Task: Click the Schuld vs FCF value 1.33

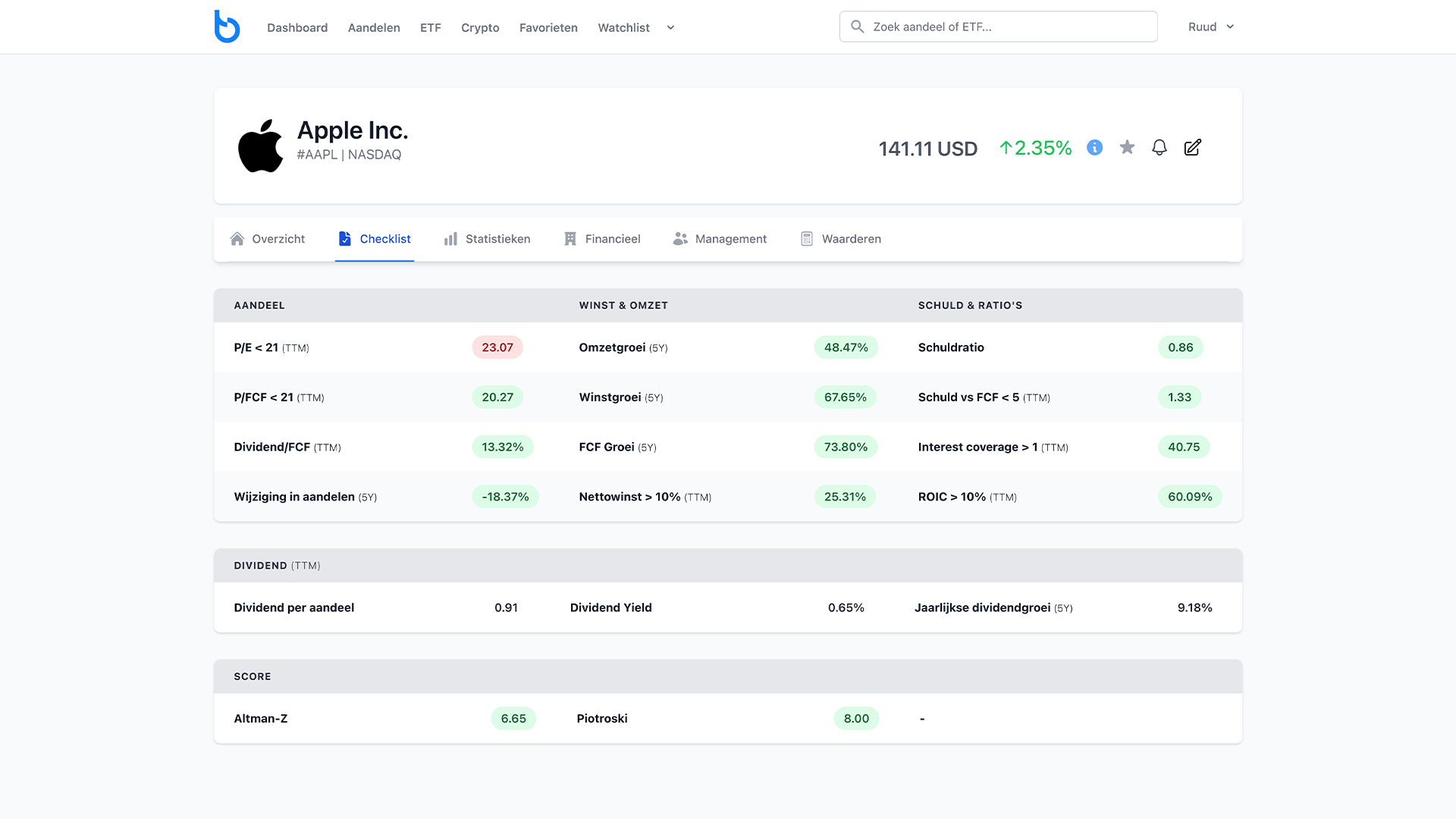Action: tap(1179, 397)
